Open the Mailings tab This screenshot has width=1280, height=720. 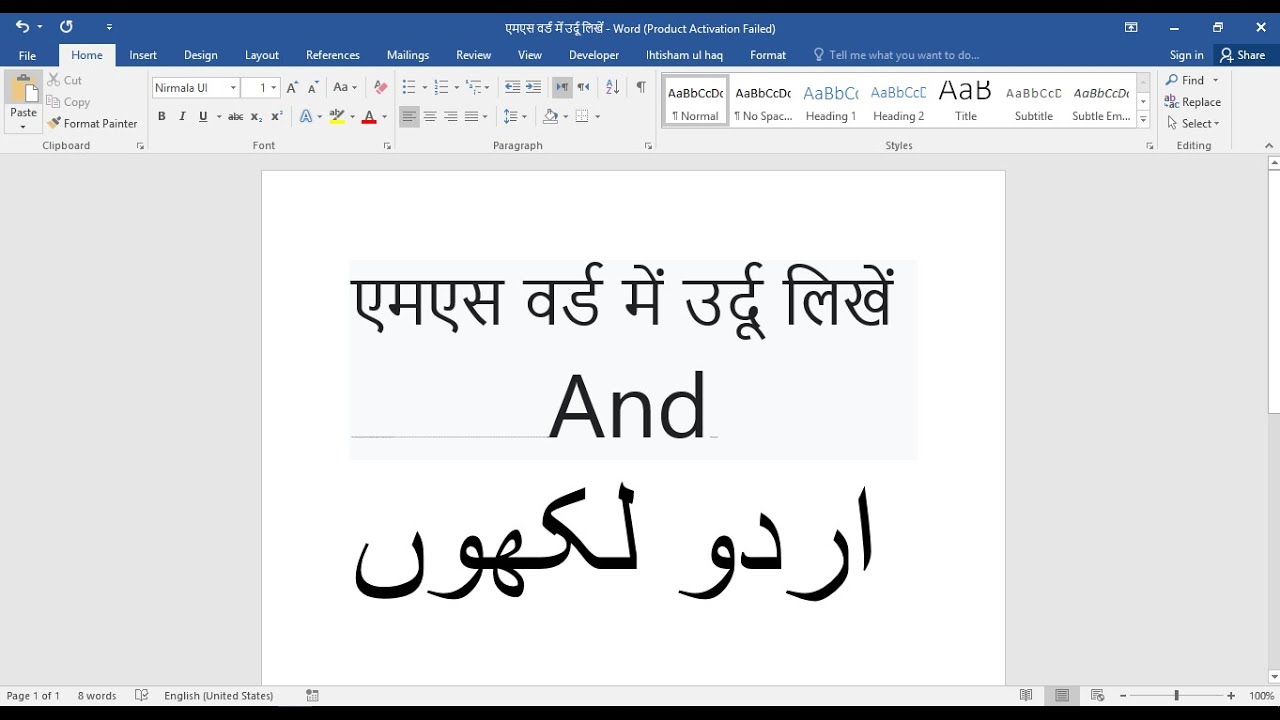pyautogui.click(x=408, y=55)
